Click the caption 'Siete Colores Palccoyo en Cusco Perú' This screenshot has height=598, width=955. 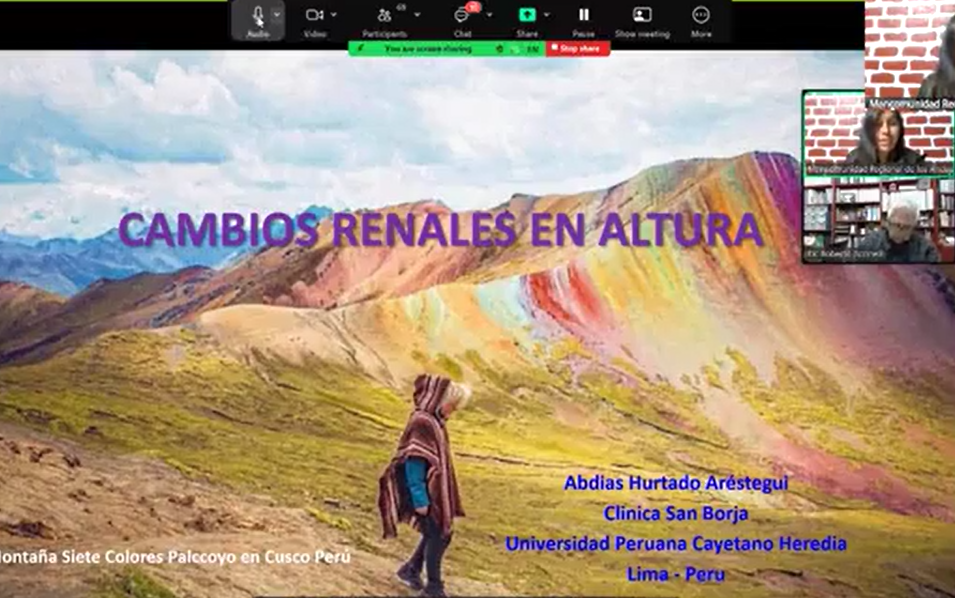[206, 557]
